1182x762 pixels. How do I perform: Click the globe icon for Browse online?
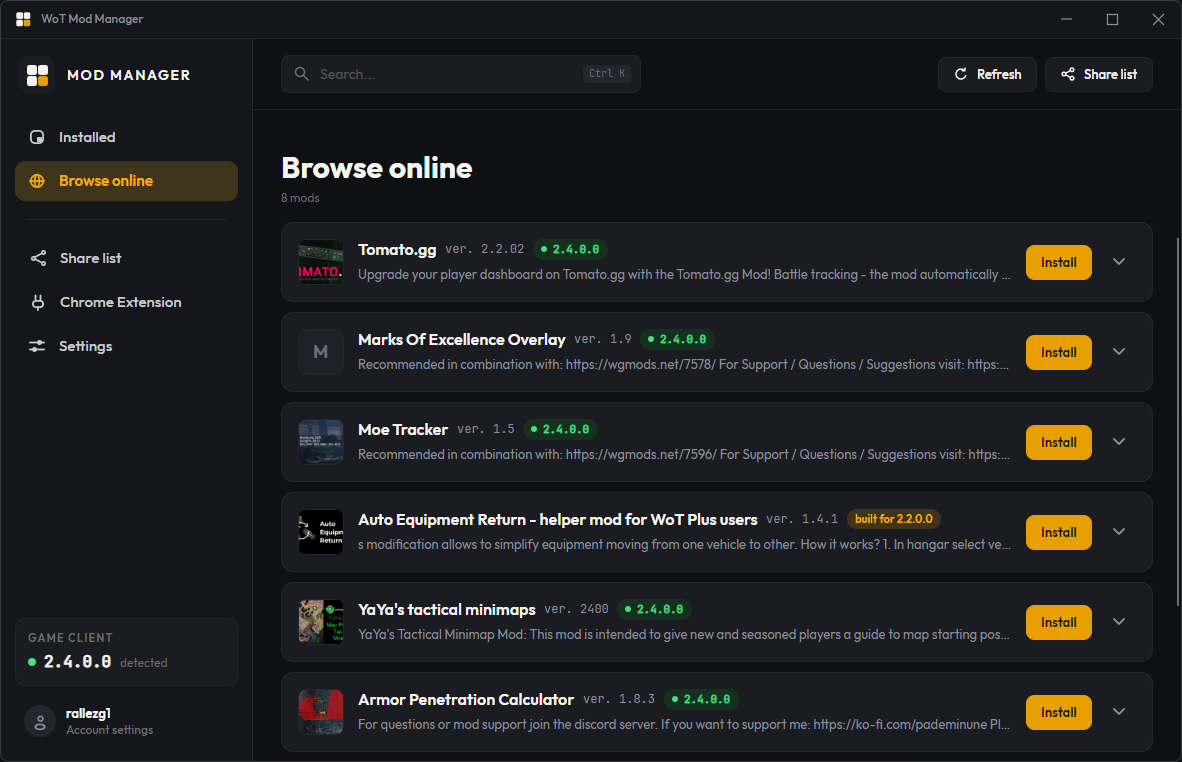pyautogui.click(x=37, y=181)
